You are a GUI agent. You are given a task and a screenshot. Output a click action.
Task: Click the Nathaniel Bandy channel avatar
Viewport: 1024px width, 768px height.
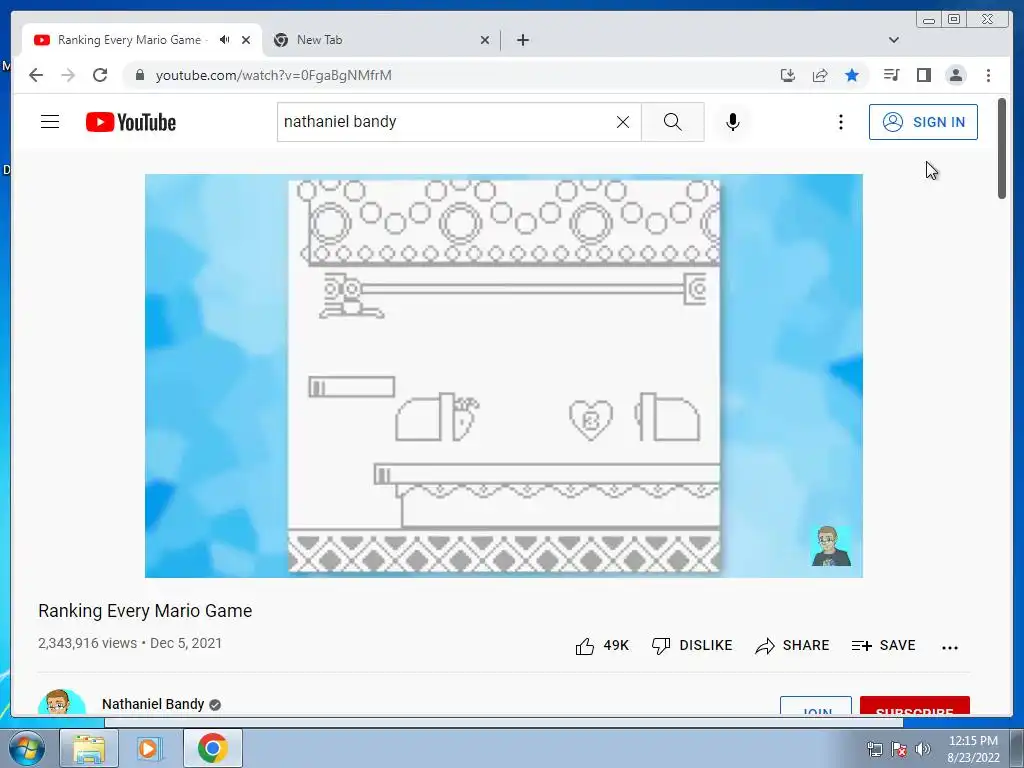click(62, 702)
